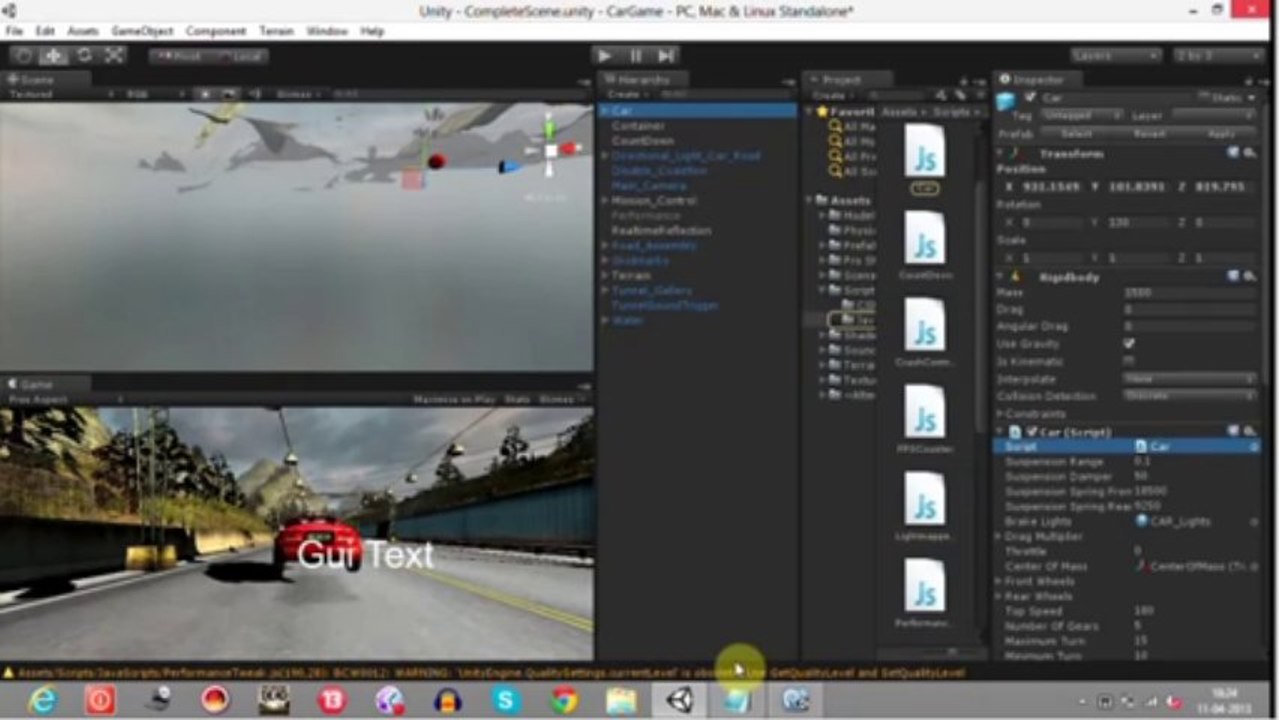Screen dimensions: 1279x720
Task: Open Google Chrome from the taskbar
Action: (x=565, y=700)
